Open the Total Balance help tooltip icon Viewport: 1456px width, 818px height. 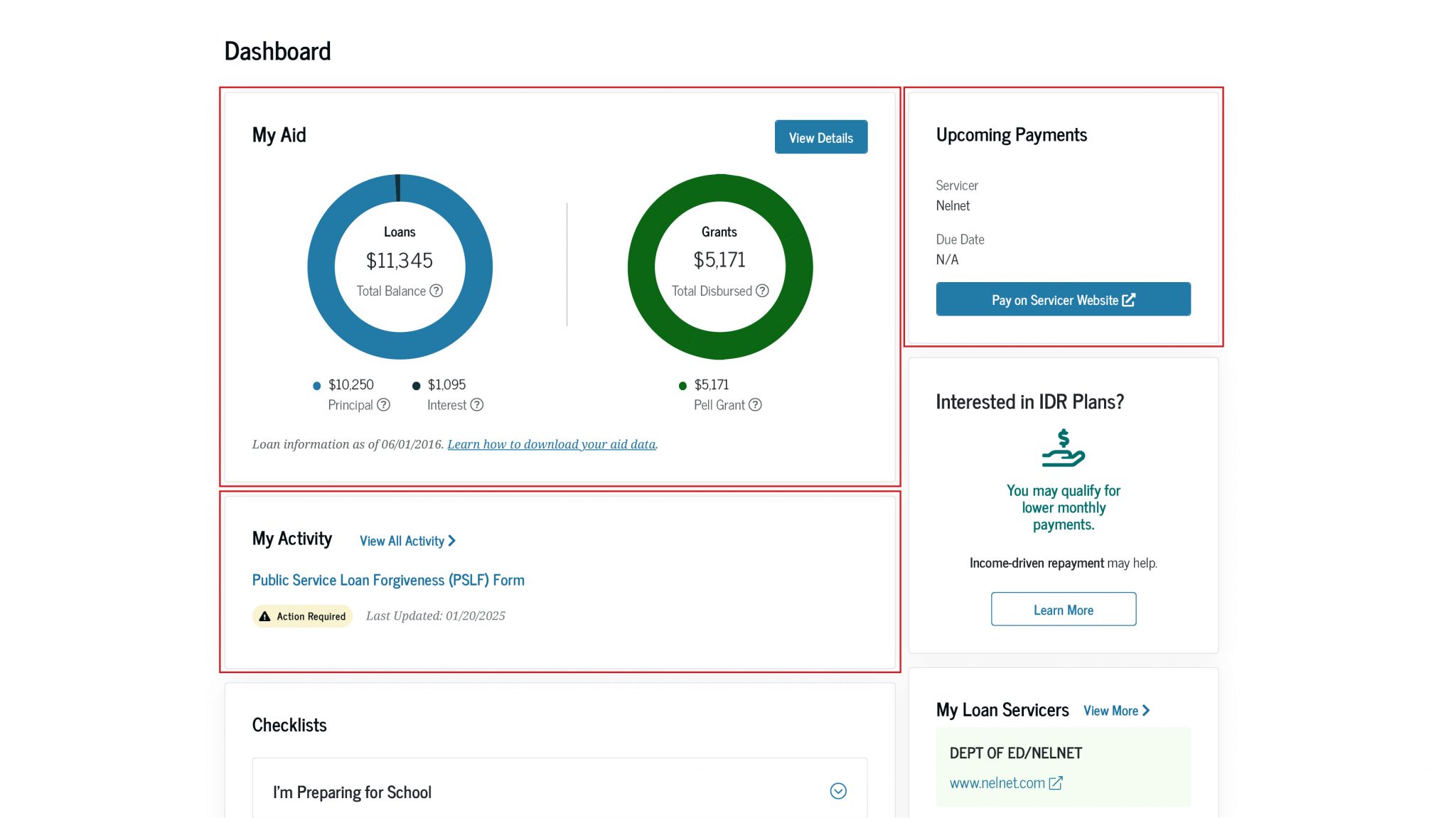coord(436,291)
